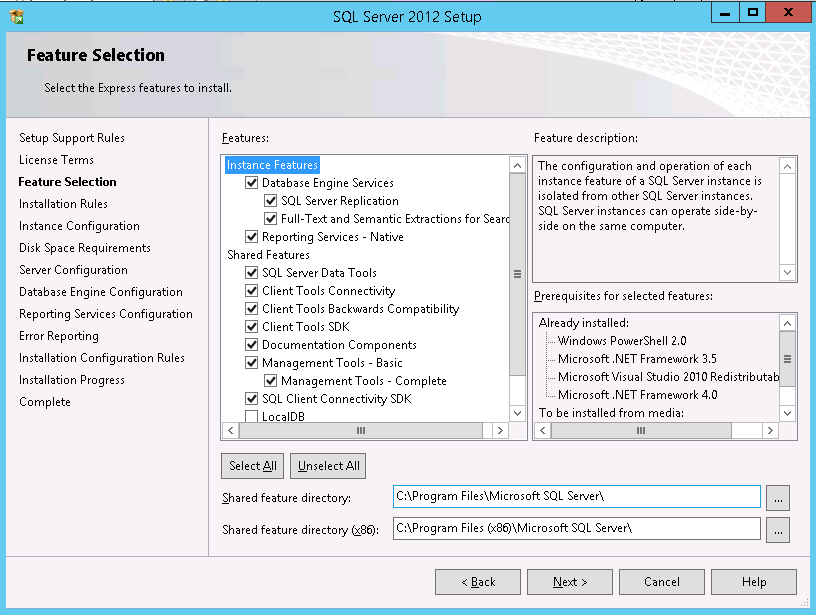Viewport: 816px width, 615px height.
Task: Toggle the Database Engine Services checkbox
Action: [251, 183]
